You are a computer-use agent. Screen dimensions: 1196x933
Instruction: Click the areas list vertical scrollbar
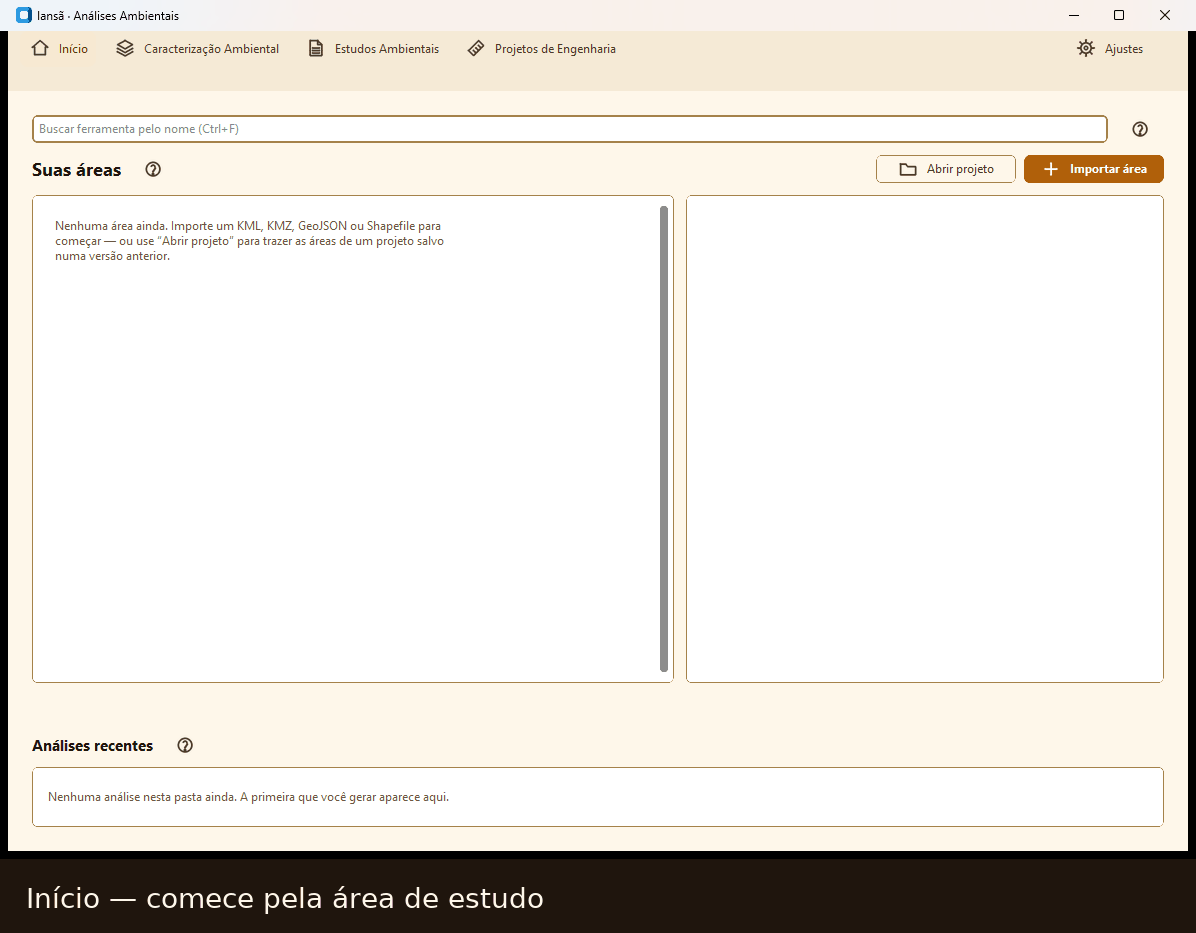point(664,439)
